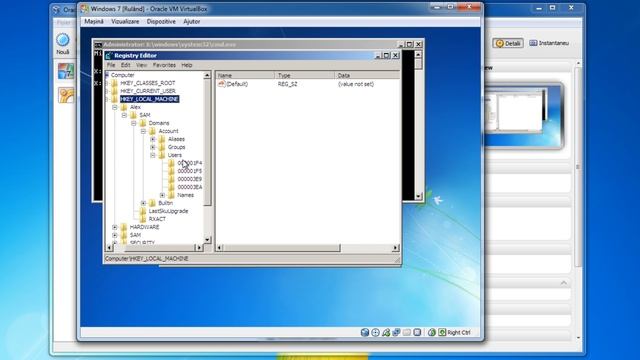This screenshot has width=640, height=360.
Task: Click the Type column header
Action: pos(305,76)
